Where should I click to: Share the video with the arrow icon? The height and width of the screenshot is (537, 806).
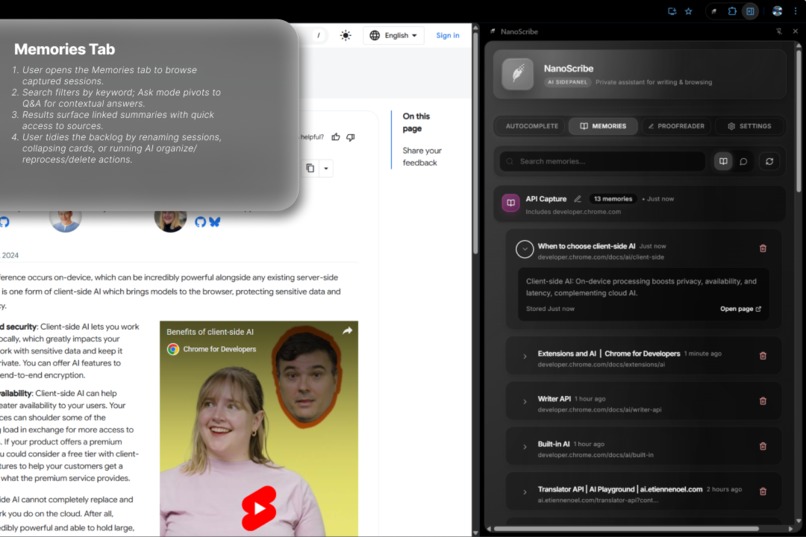coord(347,331)
